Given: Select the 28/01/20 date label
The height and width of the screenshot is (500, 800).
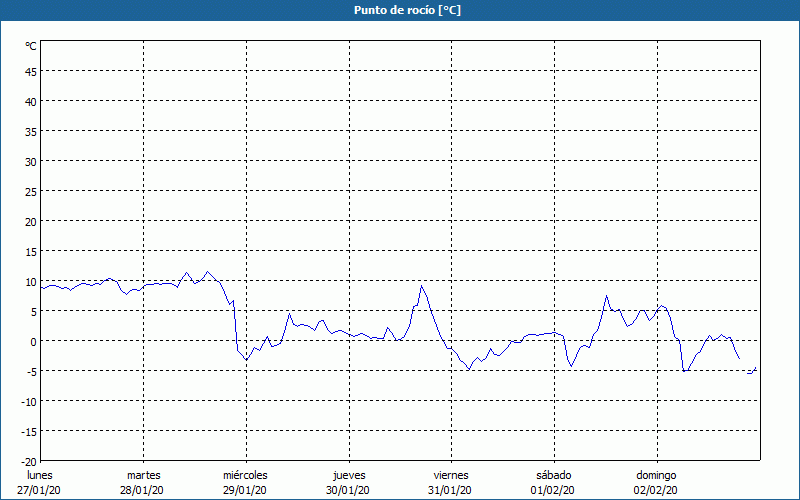Looking at the screenshot, I should click(143, 490).
